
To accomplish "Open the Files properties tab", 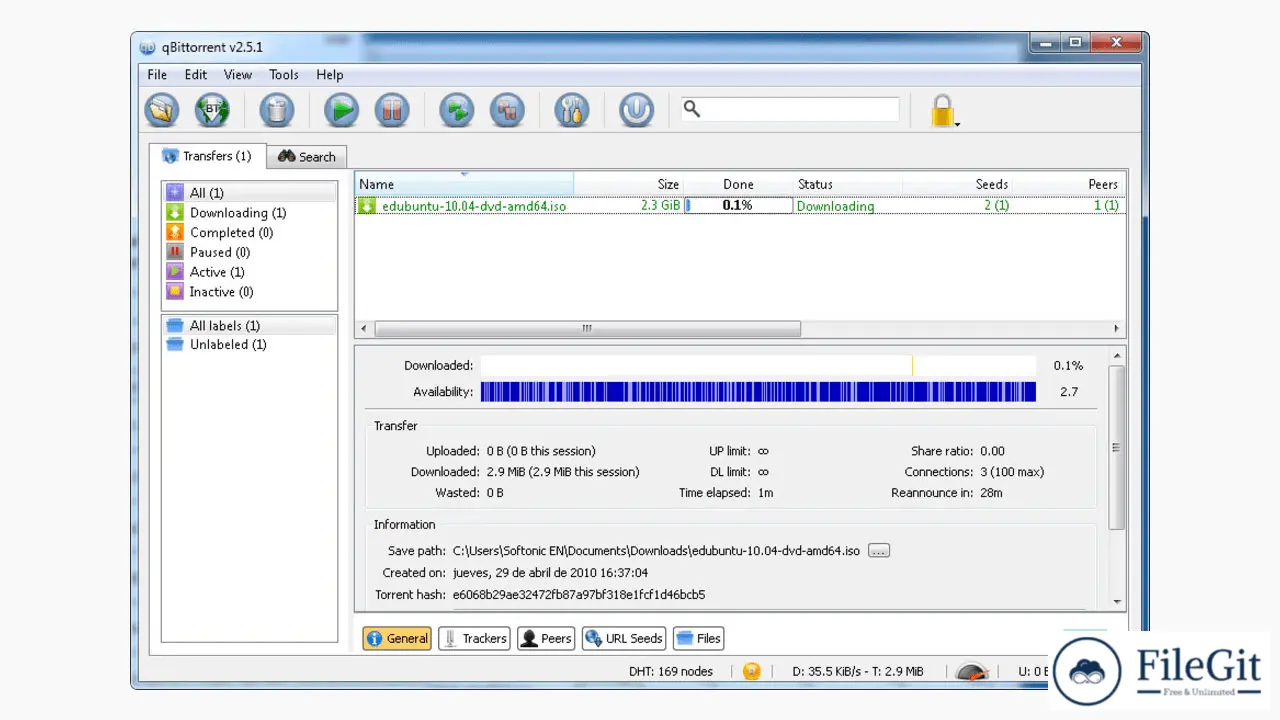I will coord(698,638).
